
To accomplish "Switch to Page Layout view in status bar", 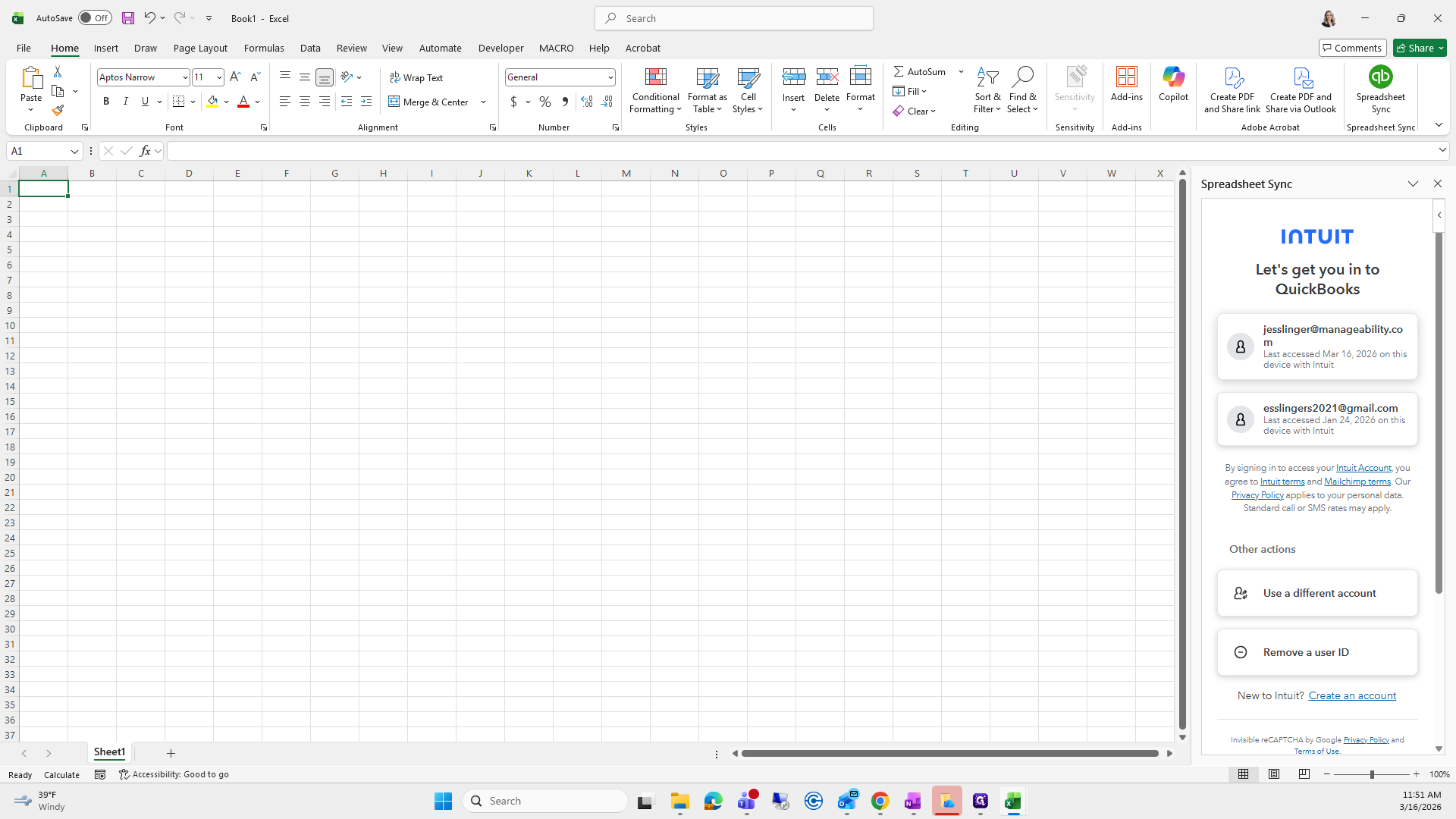I will pos(1274,774).
